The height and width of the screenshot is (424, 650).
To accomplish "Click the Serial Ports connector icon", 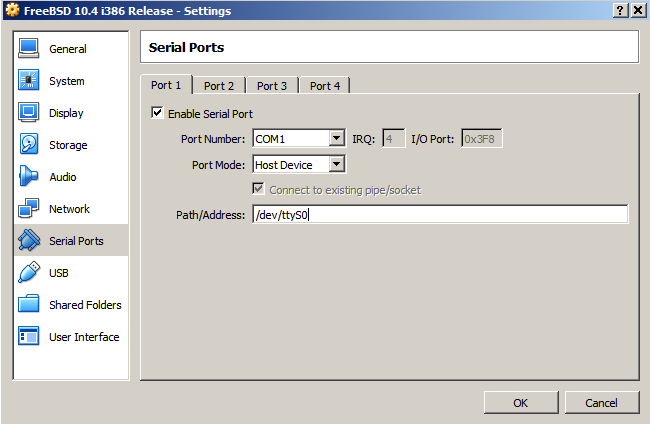I will 29,240.
